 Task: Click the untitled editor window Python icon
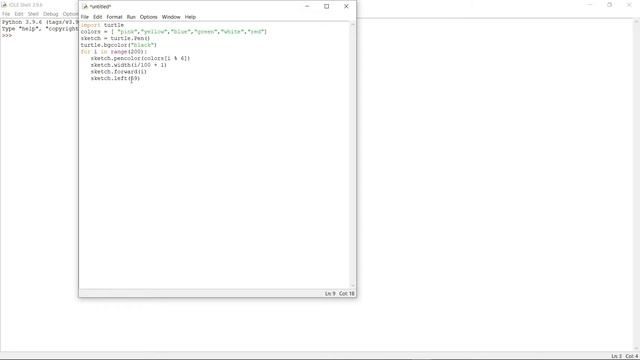pyautogui.click(x=85, y=7)
